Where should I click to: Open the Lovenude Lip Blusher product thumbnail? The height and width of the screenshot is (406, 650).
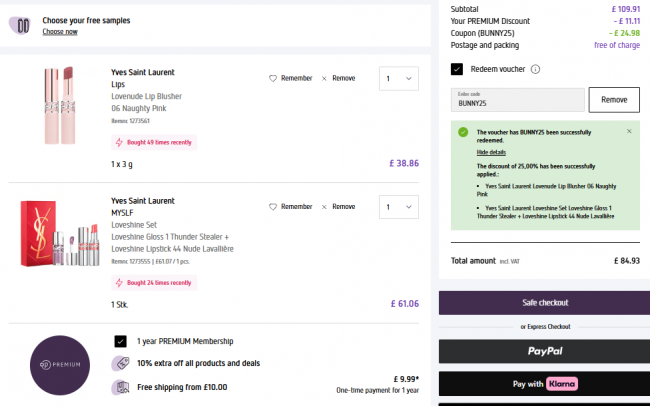[x=59, y=104]
